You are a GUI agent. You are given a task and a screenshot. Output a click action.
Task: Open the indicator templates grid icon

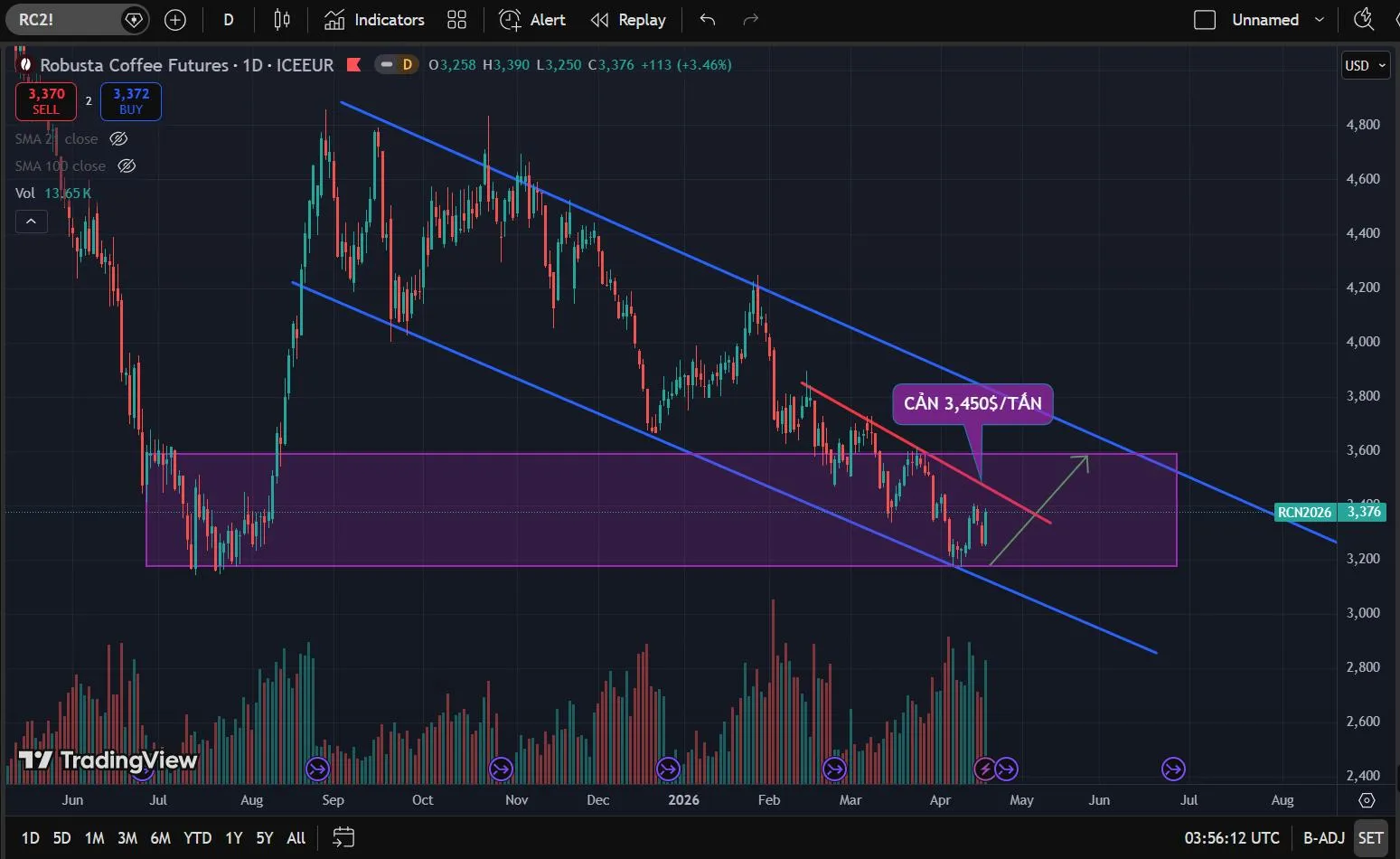[x=457, y=20]
